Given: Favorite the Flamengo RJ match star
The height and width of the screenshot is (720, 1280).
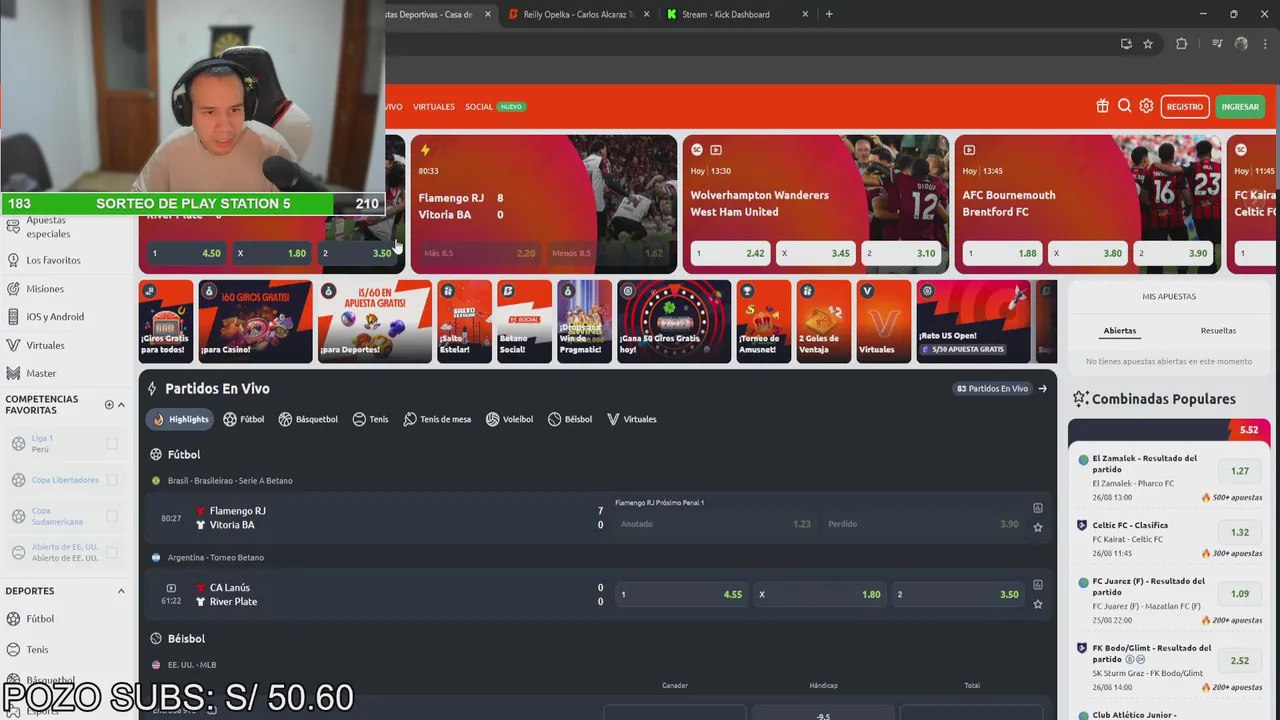Looking at the screenshot, I should (x=1038, y=527).
